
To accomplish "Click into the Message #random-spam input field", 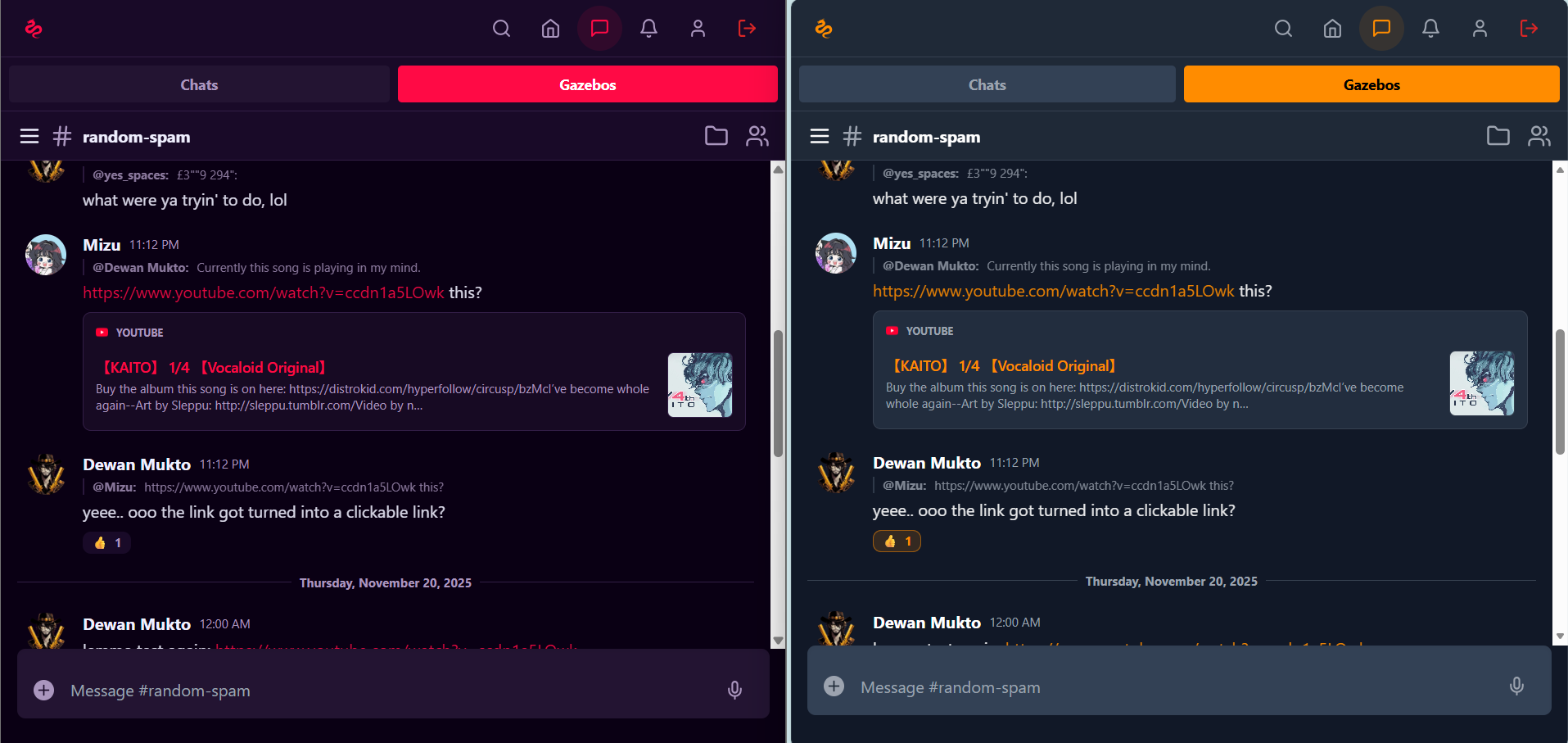I will 328,690.
